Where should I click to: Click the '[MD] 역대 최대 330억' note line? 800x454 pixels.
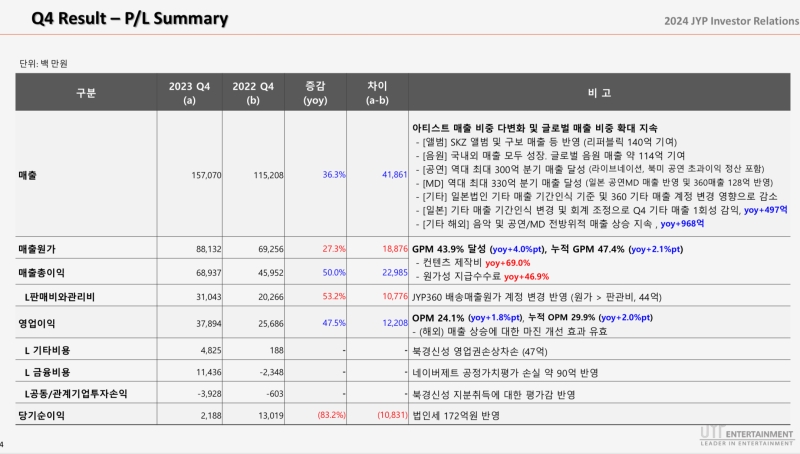[594, 183]
